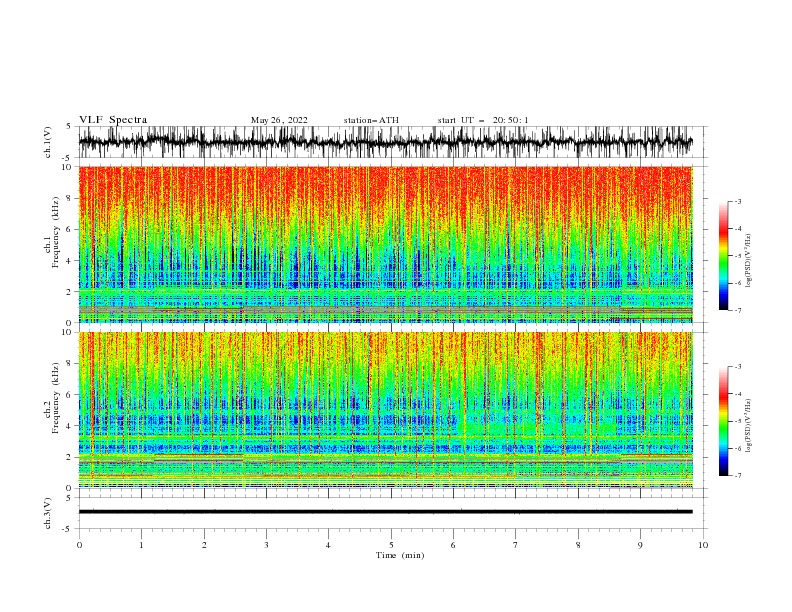
Task: Click the ch.1(V) waveform axis label
Action: pos(47,142)
